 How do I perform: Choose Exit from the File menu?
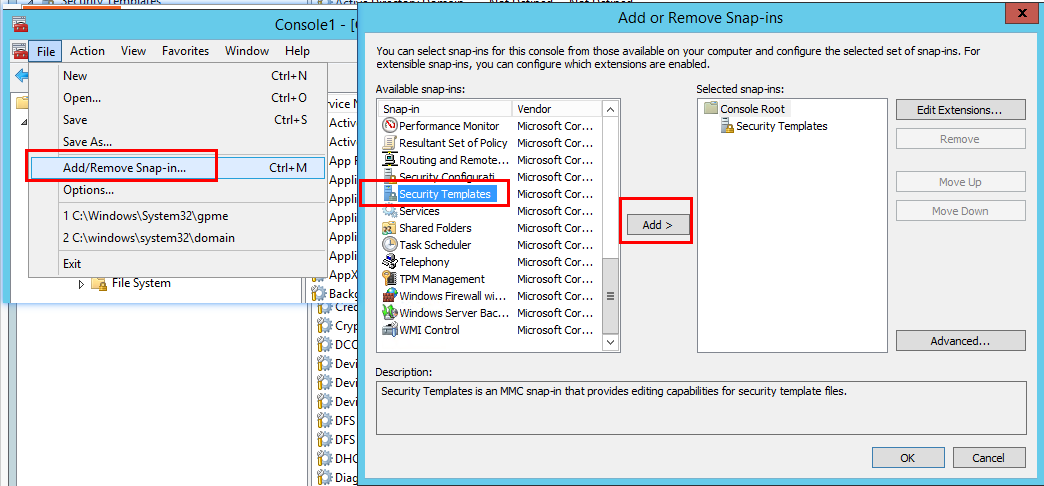(x=177, y=264)
